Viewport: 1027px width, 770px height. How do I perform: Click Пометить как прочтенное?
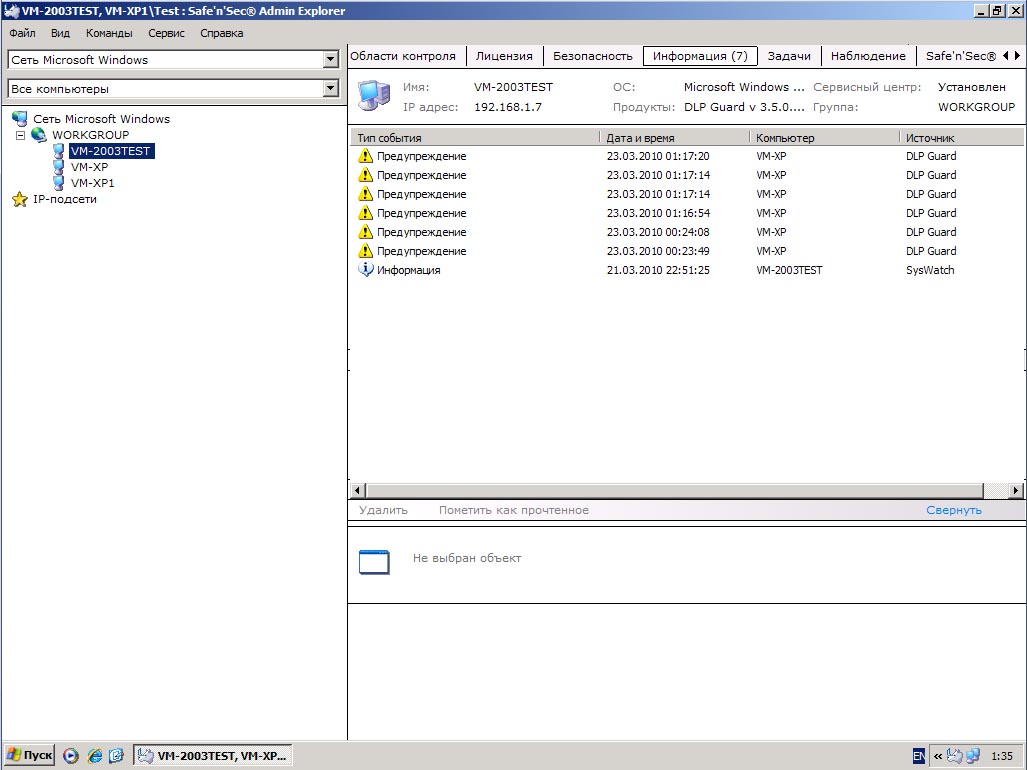click(514, 510)
